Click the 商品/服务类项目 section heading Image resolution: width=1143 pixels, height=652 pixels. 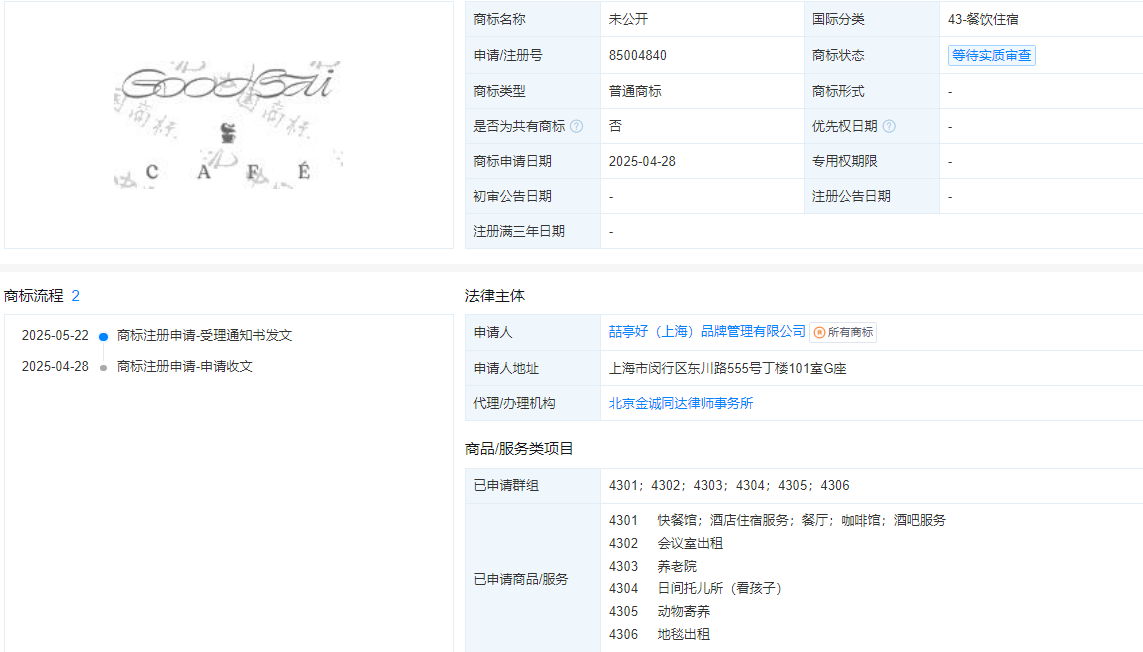click(519, 449)
